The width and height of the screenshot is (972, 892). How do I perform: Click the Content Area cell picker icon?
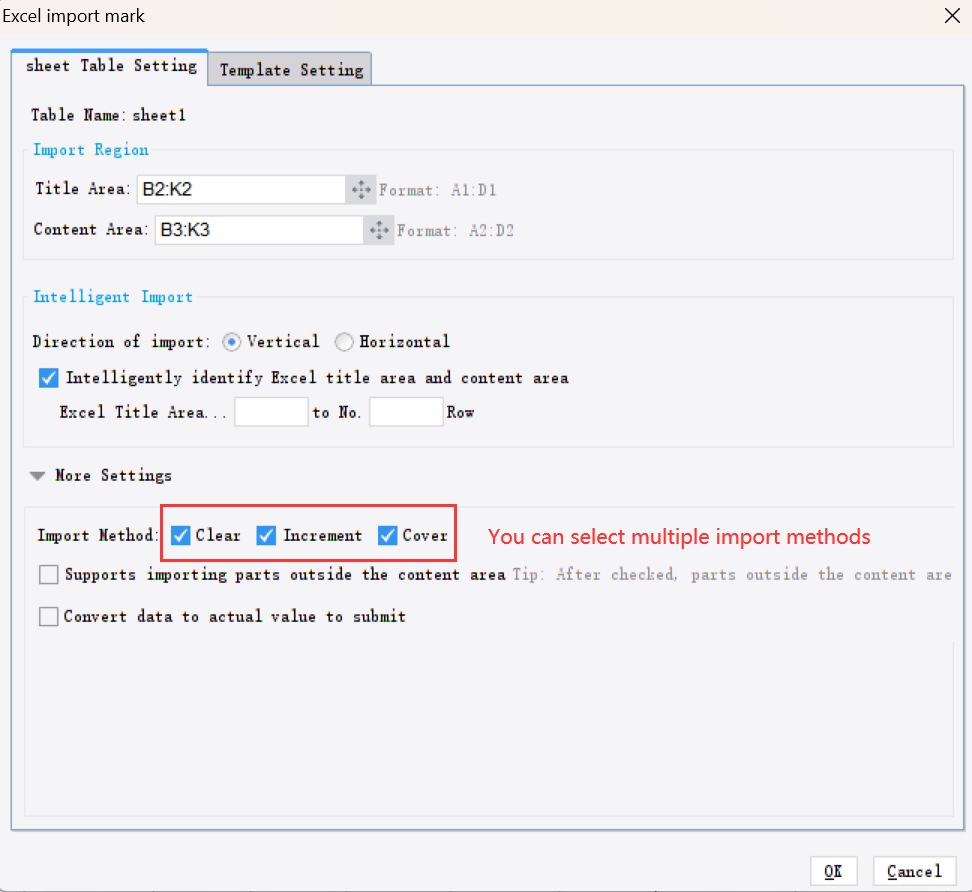(378, 230)
